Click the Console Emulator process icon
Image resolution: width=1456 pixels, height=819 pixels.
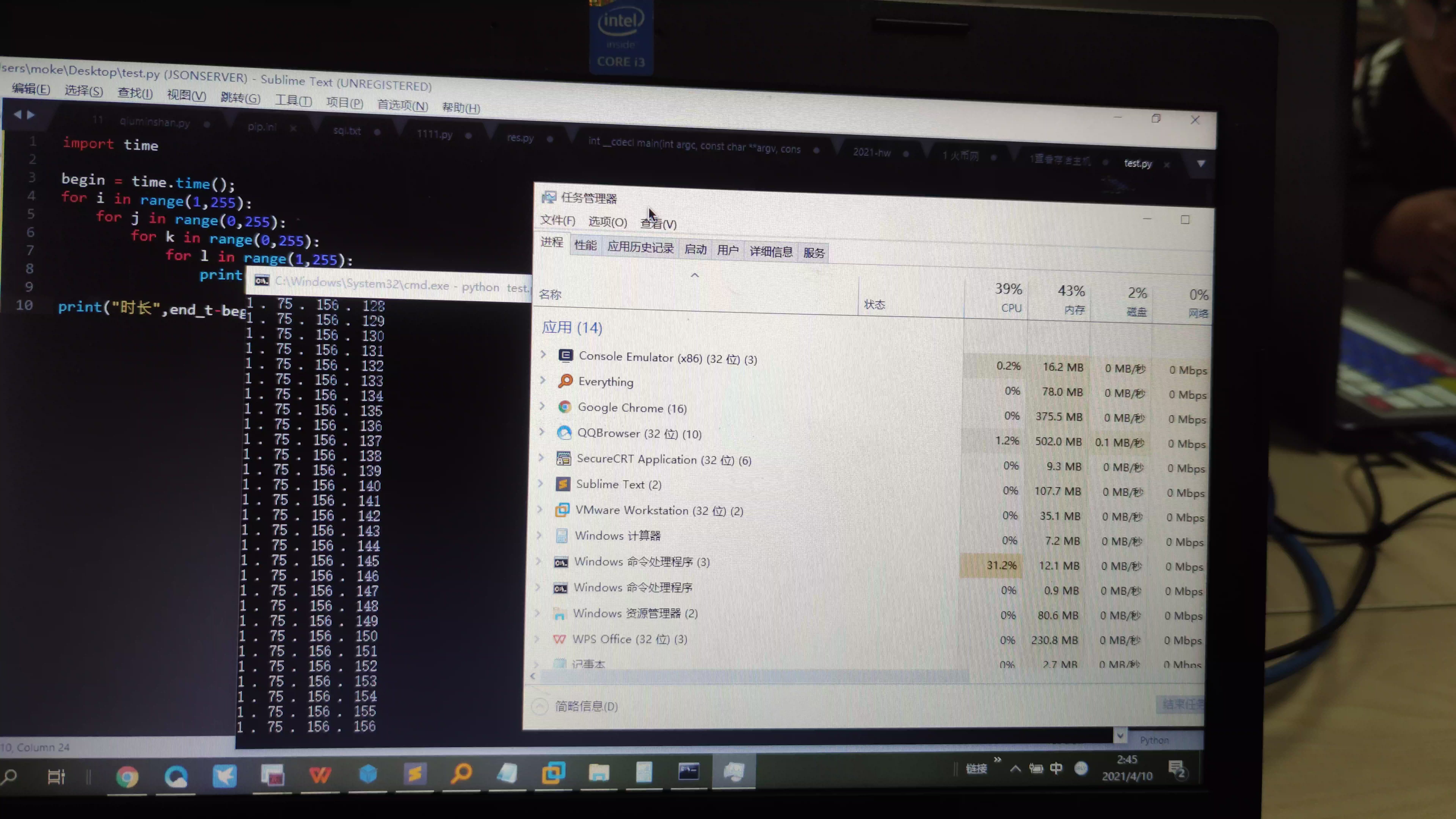(566, 355)
